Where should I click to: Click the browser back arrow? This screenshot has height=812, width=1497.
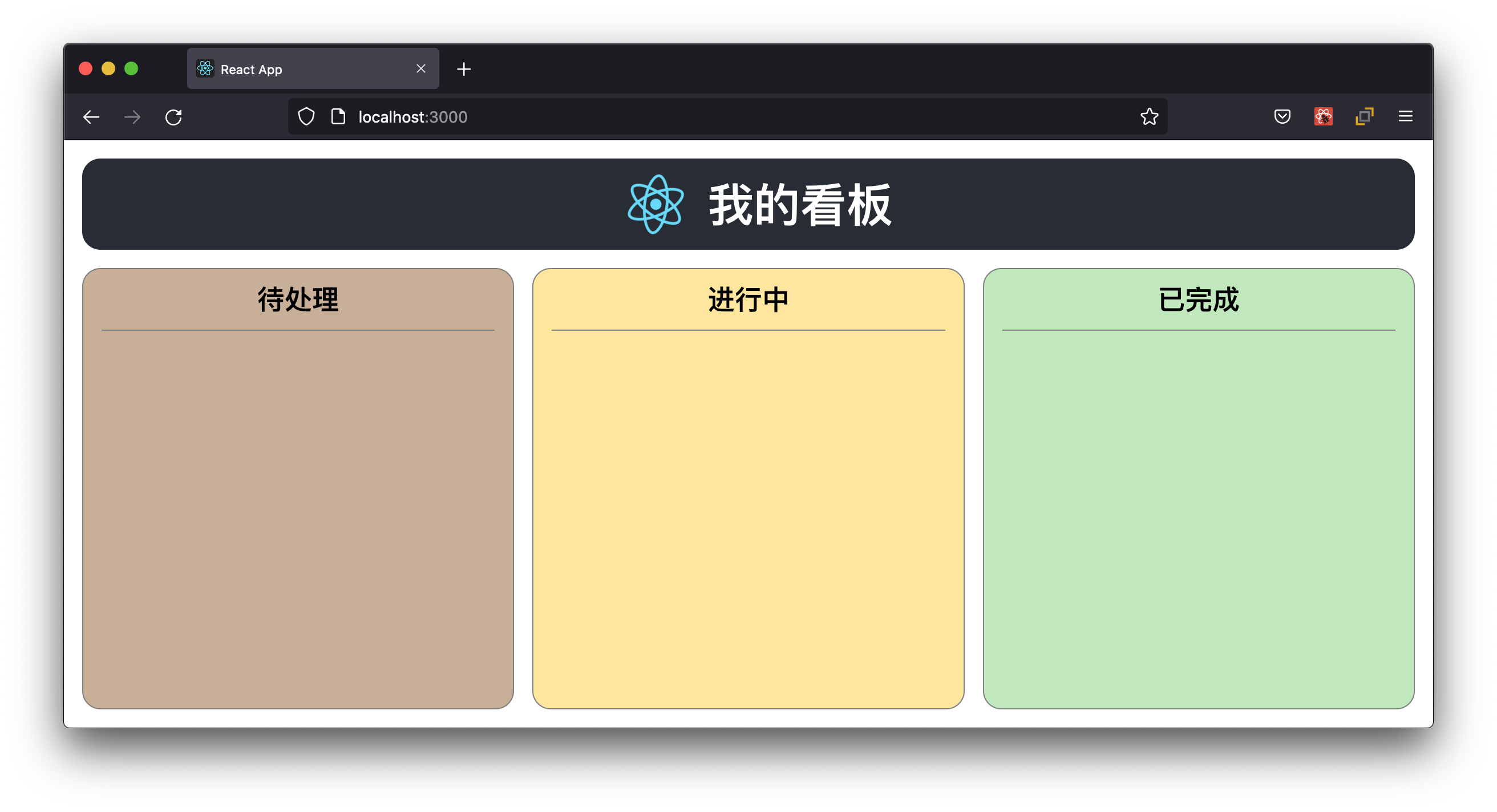coord(91,117)
